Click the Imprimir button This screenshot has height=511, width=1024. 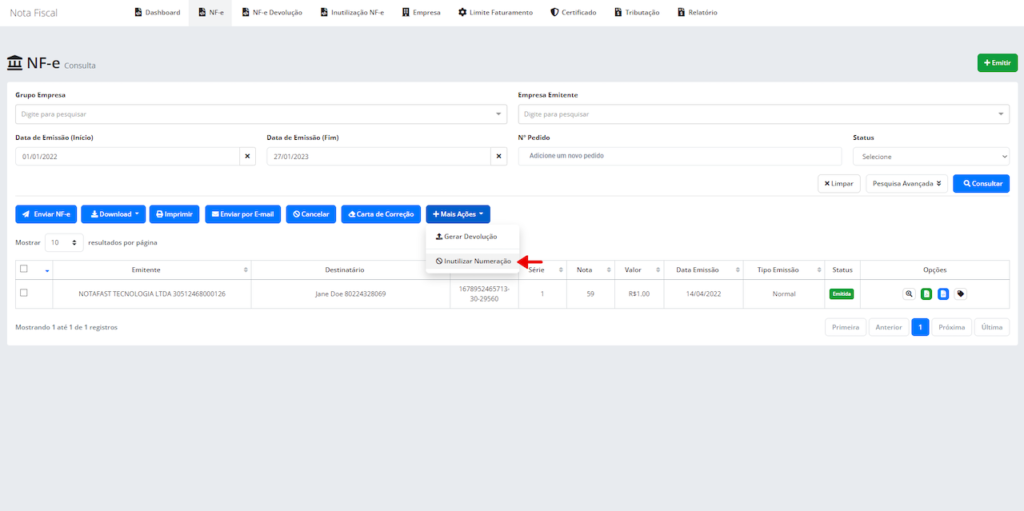(174, 214)
